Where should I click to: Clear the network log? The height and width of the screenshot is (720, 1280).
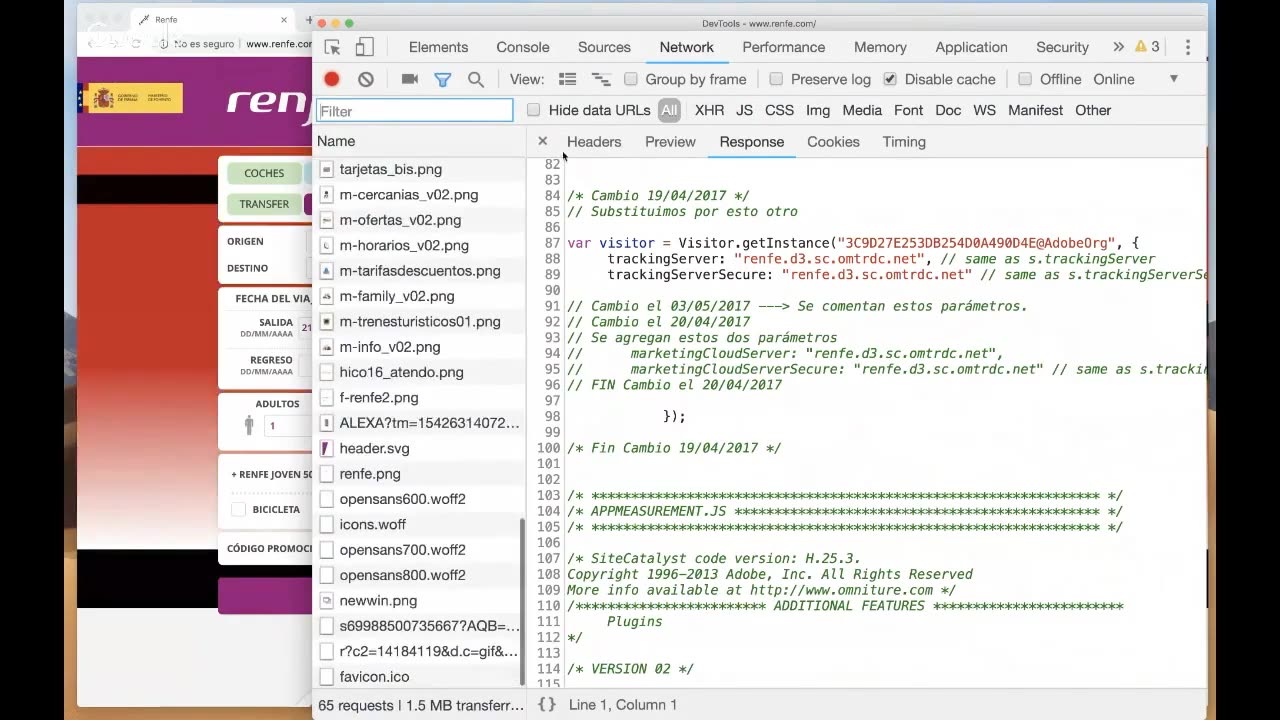coord(366,79)
